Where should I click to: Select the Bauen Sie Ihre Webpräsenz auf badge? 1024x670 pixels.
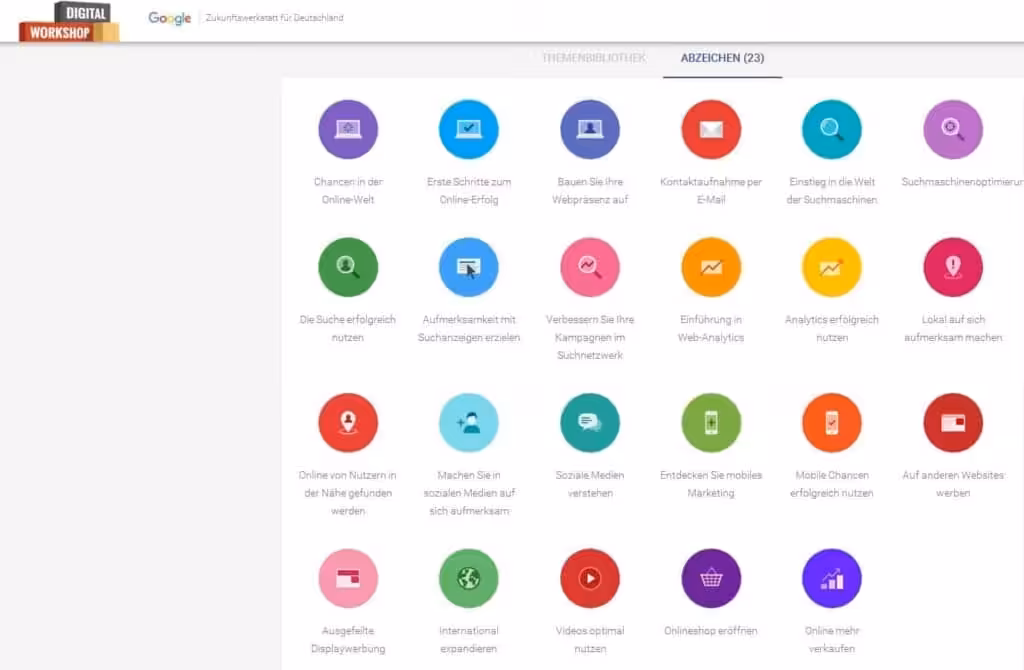pyautogui.click(x=590, y=129)
